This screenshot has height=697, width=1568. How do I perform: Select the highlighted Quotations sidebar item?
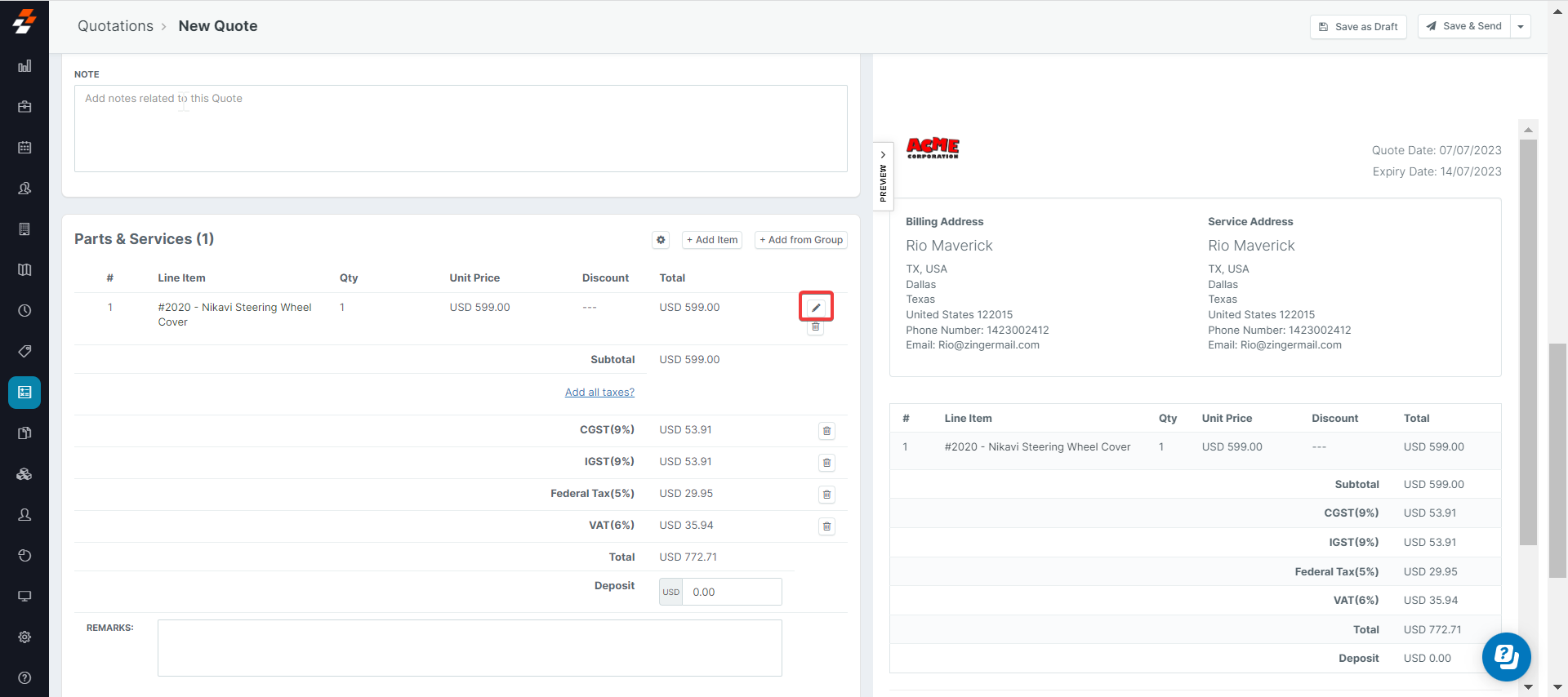[x=24, y=393]
